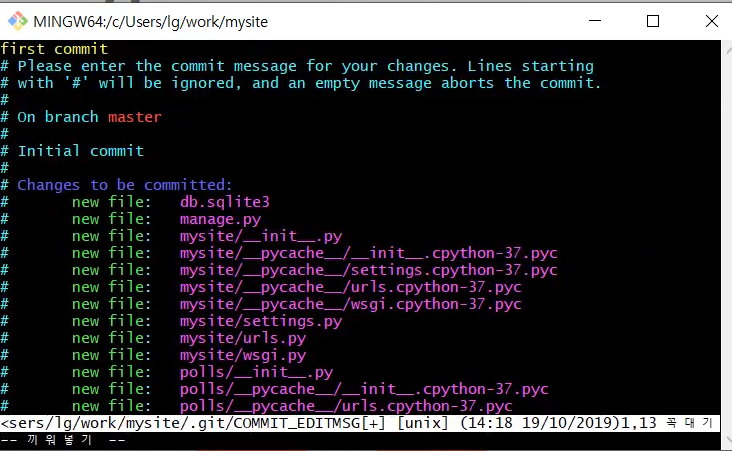Click polls/__pycache__/urls.cpython-37.pyc entry

coord(346,406)
